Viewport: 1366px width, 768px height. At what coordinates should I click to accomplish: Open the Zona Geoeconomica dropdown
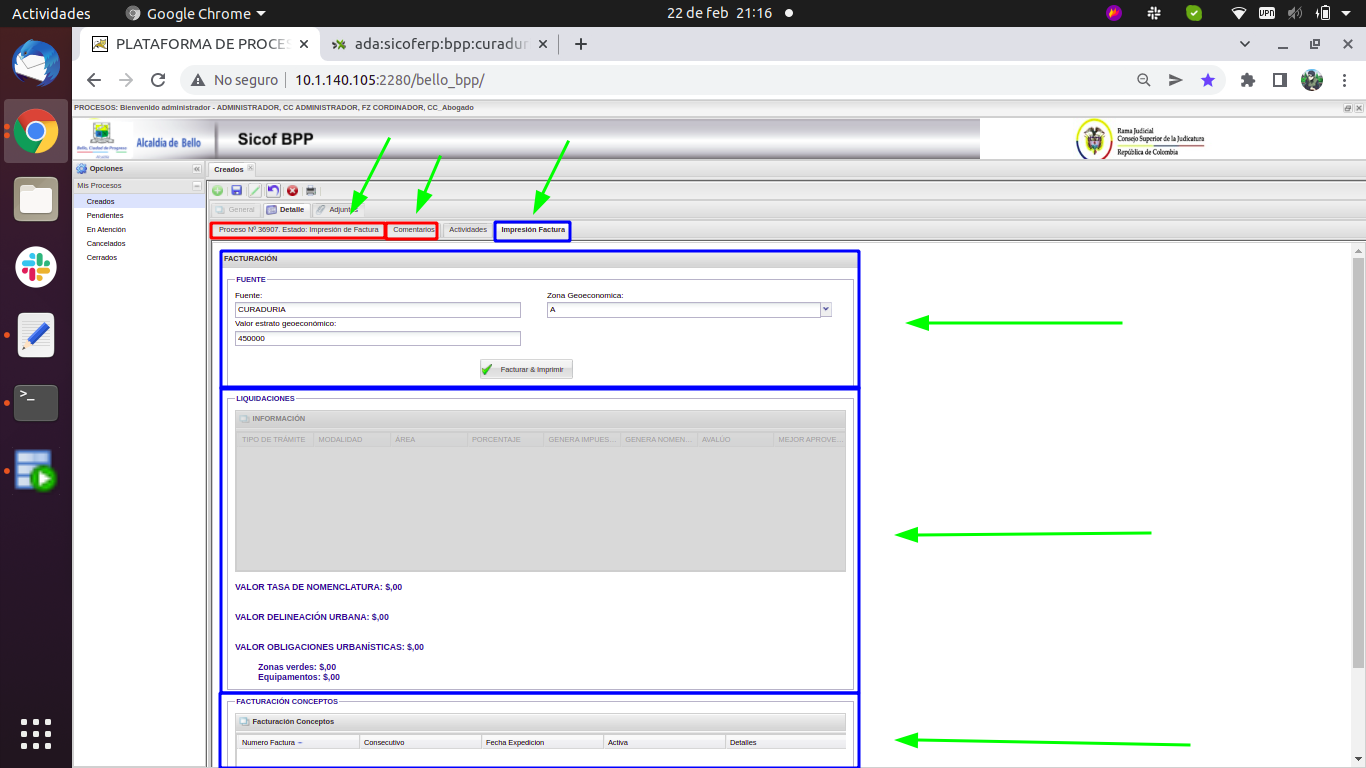pyautogui.click(x=825, y=310)
